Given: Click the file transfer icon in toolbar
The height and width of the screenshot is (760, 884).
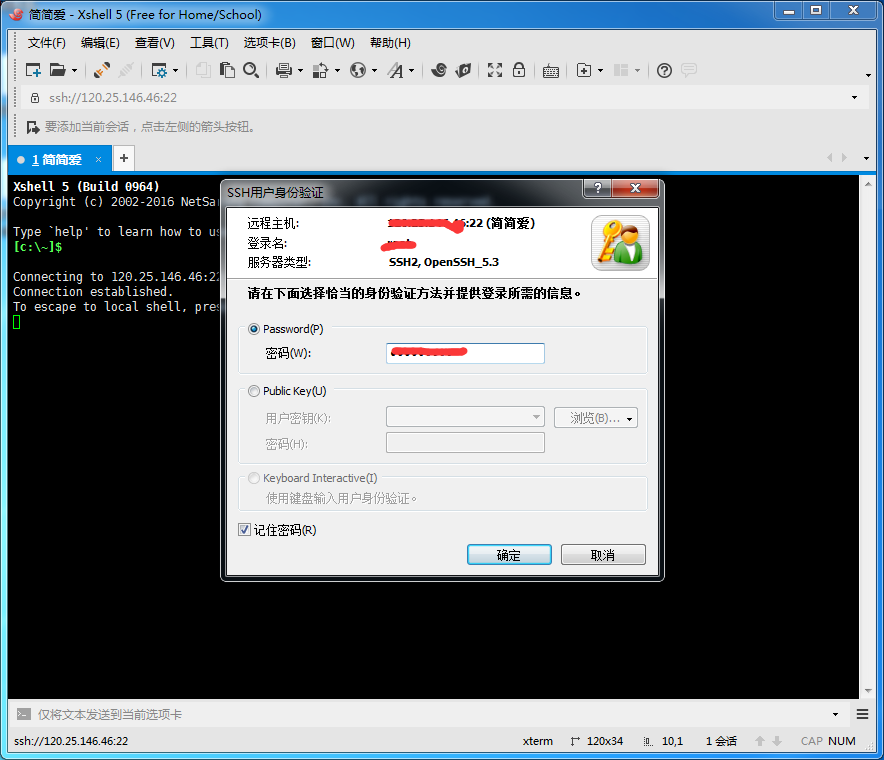Looking at the screenshot, I should click(x=320, y=70).
